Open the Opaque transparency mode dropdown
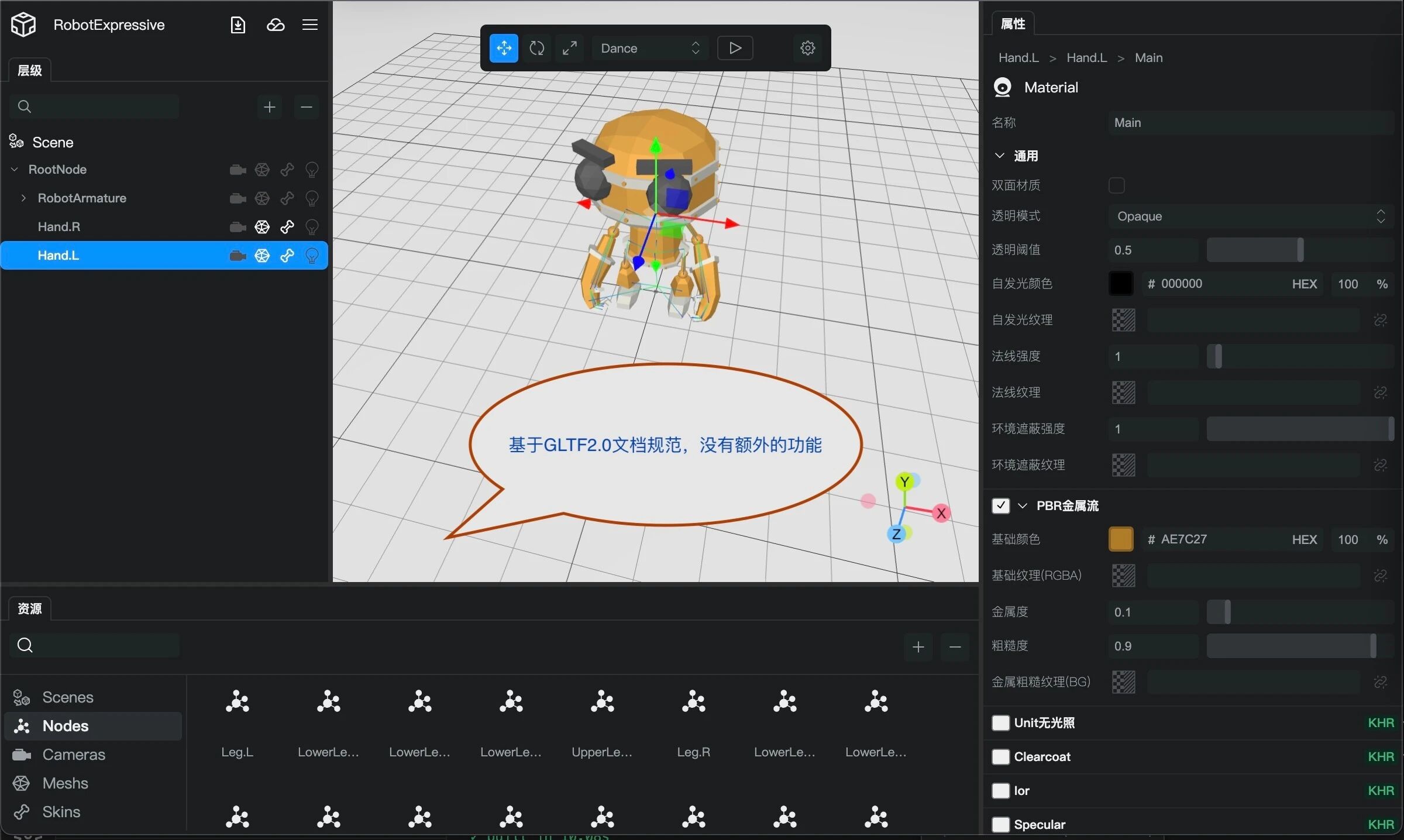Viewport: 1404px width, 840px height. 1250,216
